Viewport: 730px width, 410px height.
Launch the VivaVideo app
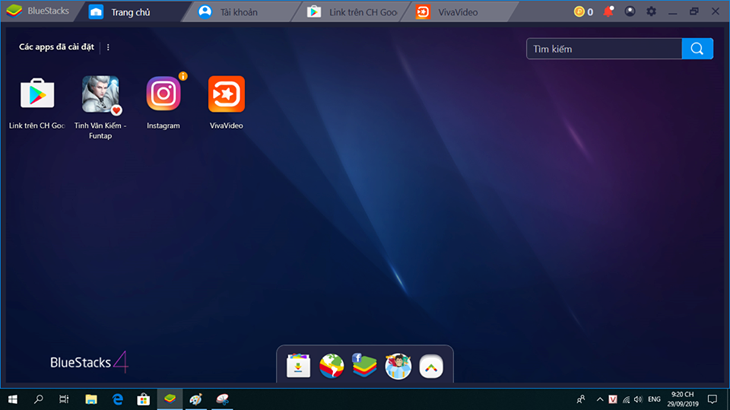coord(226,94)
